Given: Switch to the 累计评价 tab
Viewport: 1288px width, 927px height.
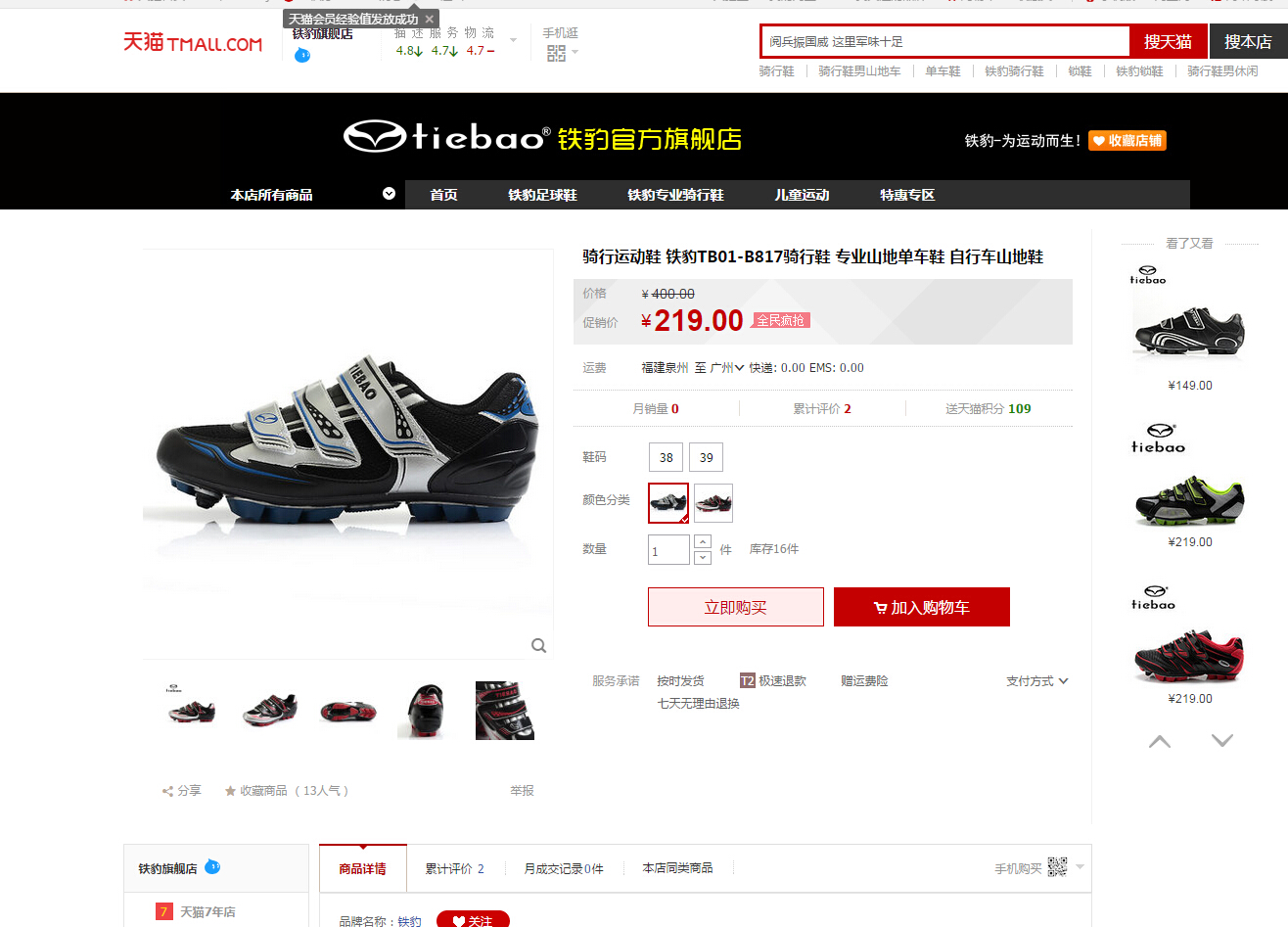Looking at the screenshot, I should (x=454, y=868).
